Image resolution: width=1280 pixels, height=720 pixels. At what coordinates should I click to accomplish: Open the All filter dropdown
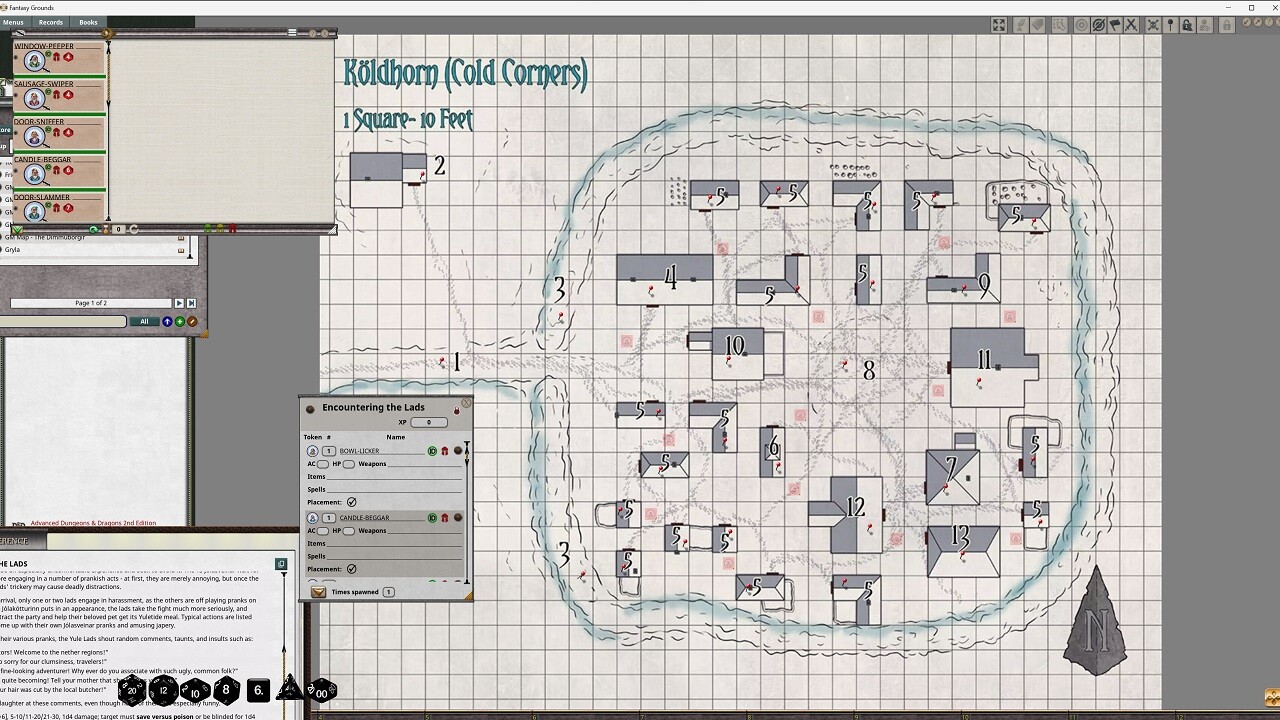tap(144, 321)
